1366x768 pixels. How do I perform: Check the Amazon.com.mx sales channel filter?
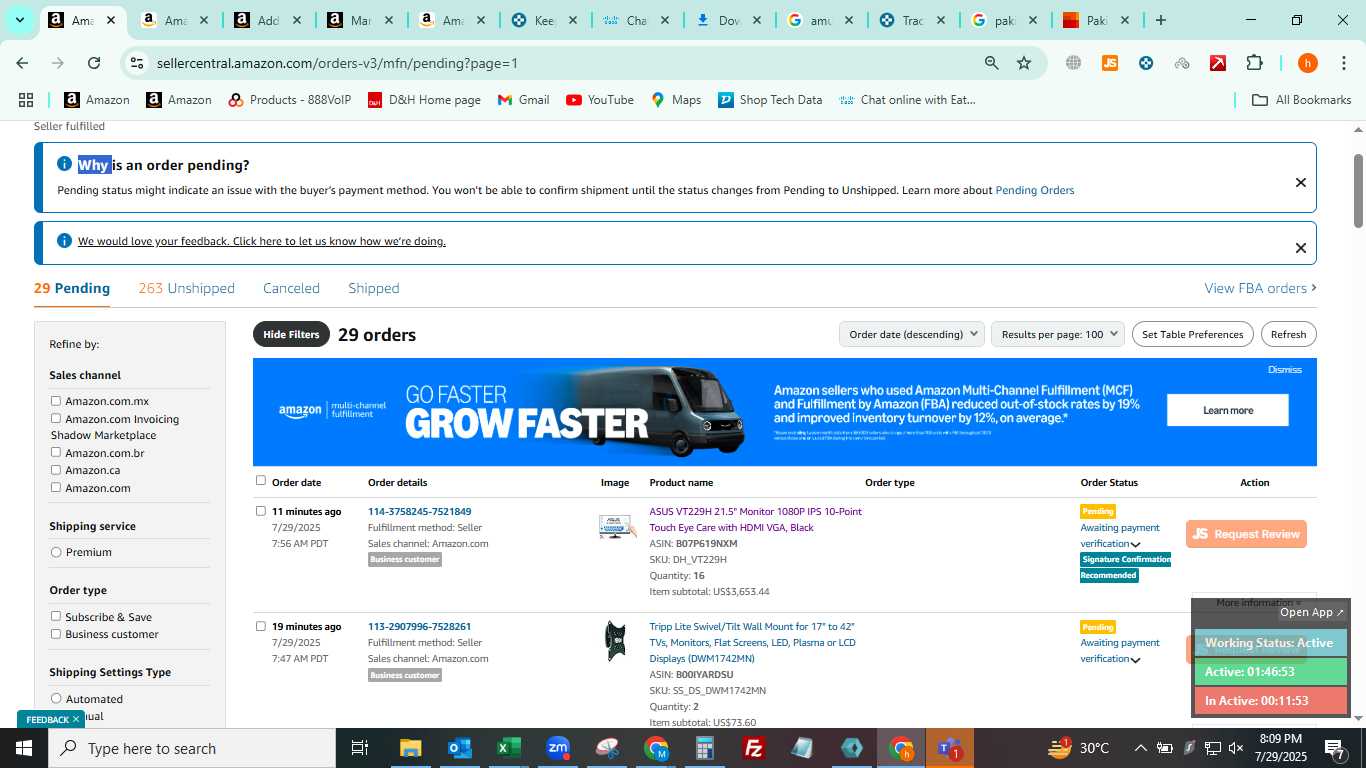tap(56, 401)
